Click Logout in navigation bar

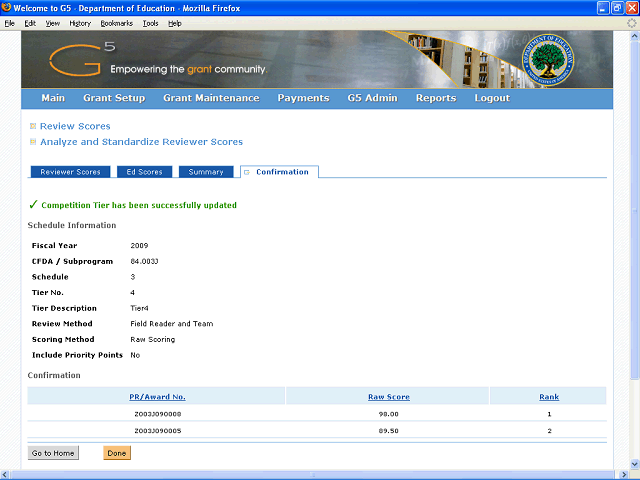coord(492,98)
